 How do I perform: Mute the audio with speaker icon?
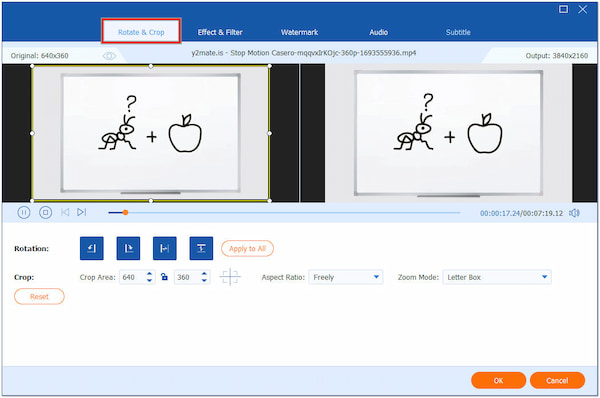pos(574,213)
